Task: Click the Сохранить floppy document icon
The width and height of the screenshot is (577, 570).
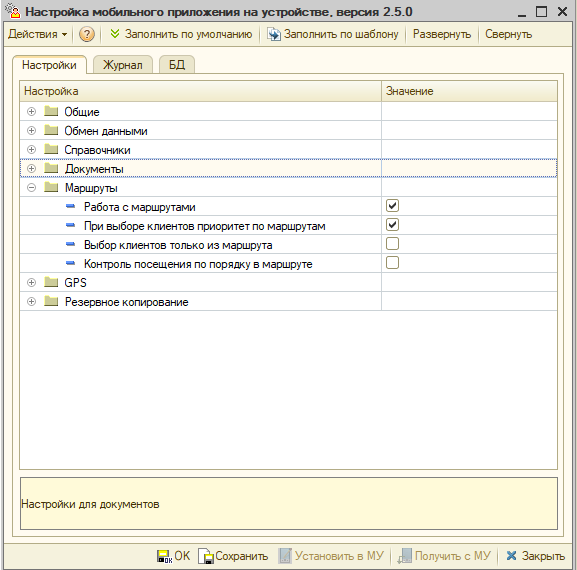Action: coord(206,556)
